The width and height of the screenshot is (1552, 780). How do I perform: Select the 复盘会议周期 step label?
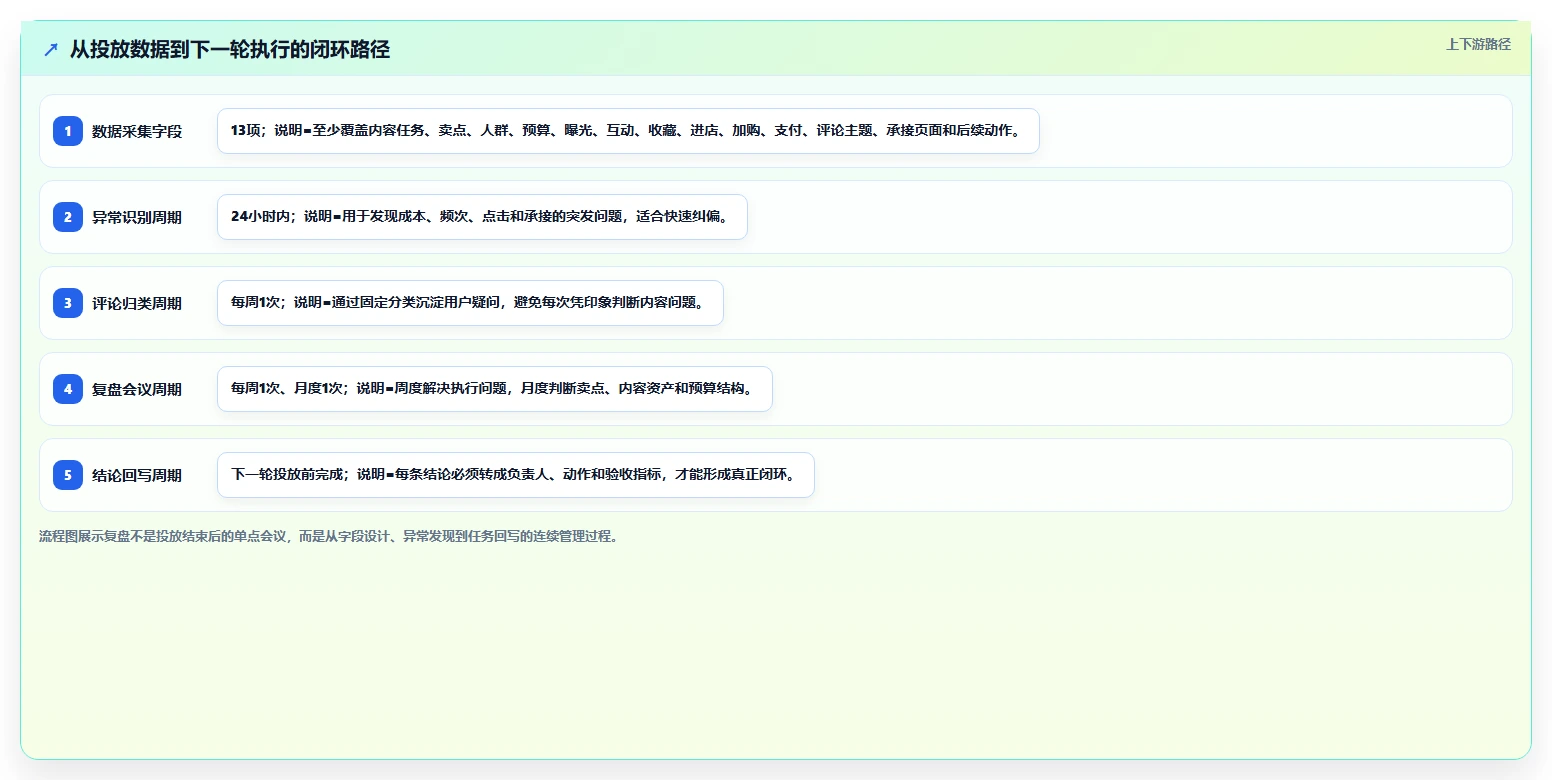[x=137, y=389]
